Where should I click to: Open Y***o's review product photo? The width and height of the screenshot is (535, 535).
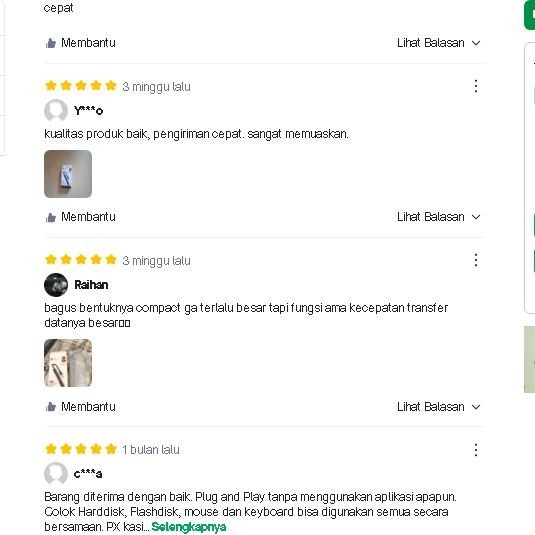68,174
